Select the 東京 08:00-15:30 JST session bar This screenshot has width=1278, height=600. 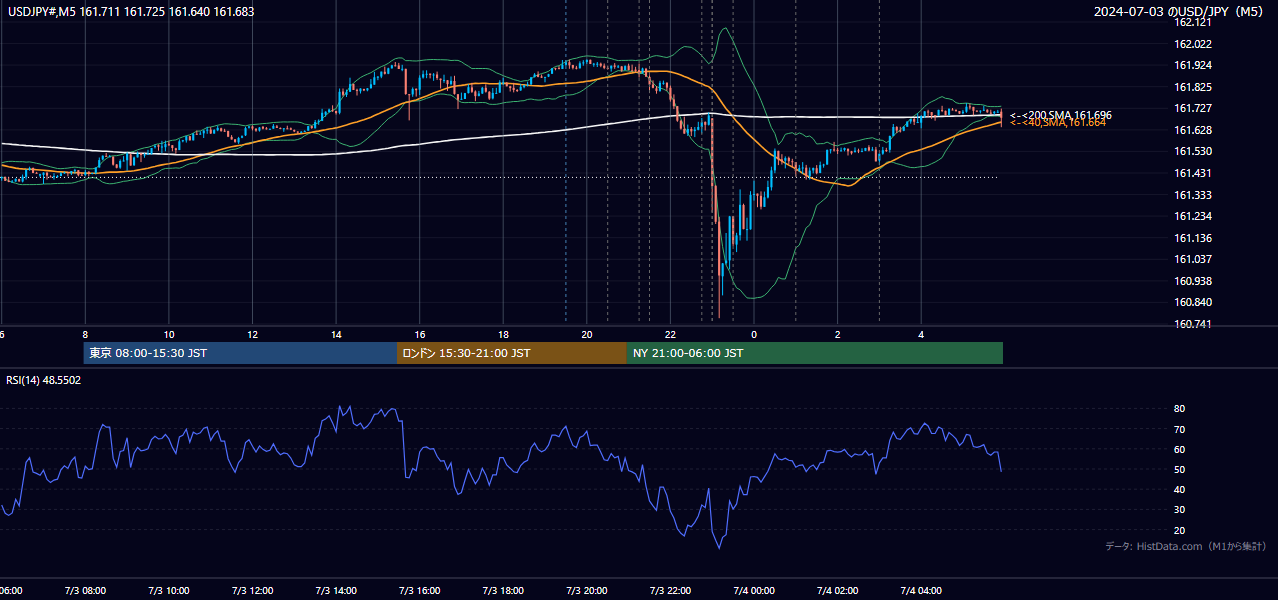(240, 353)
